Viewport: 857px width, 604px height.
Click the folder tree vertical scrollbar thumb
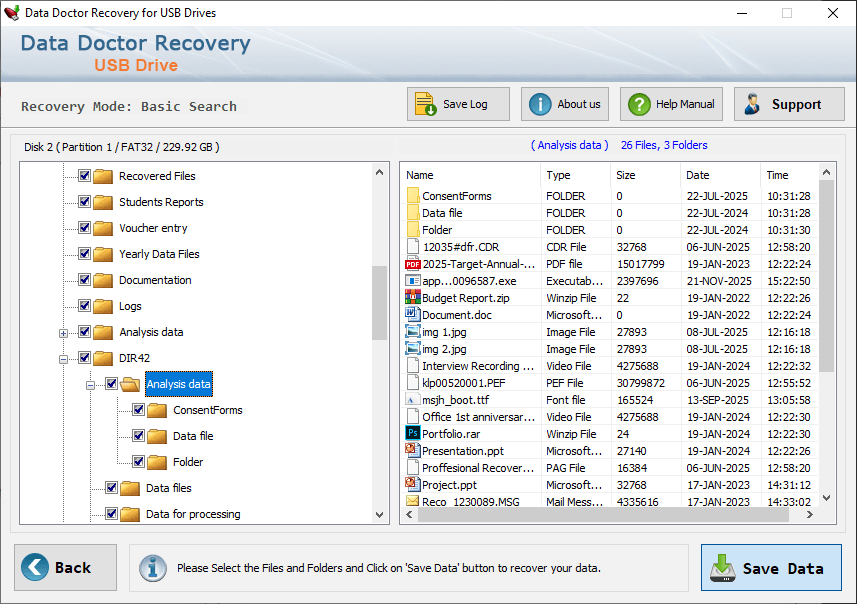point(379,303)
